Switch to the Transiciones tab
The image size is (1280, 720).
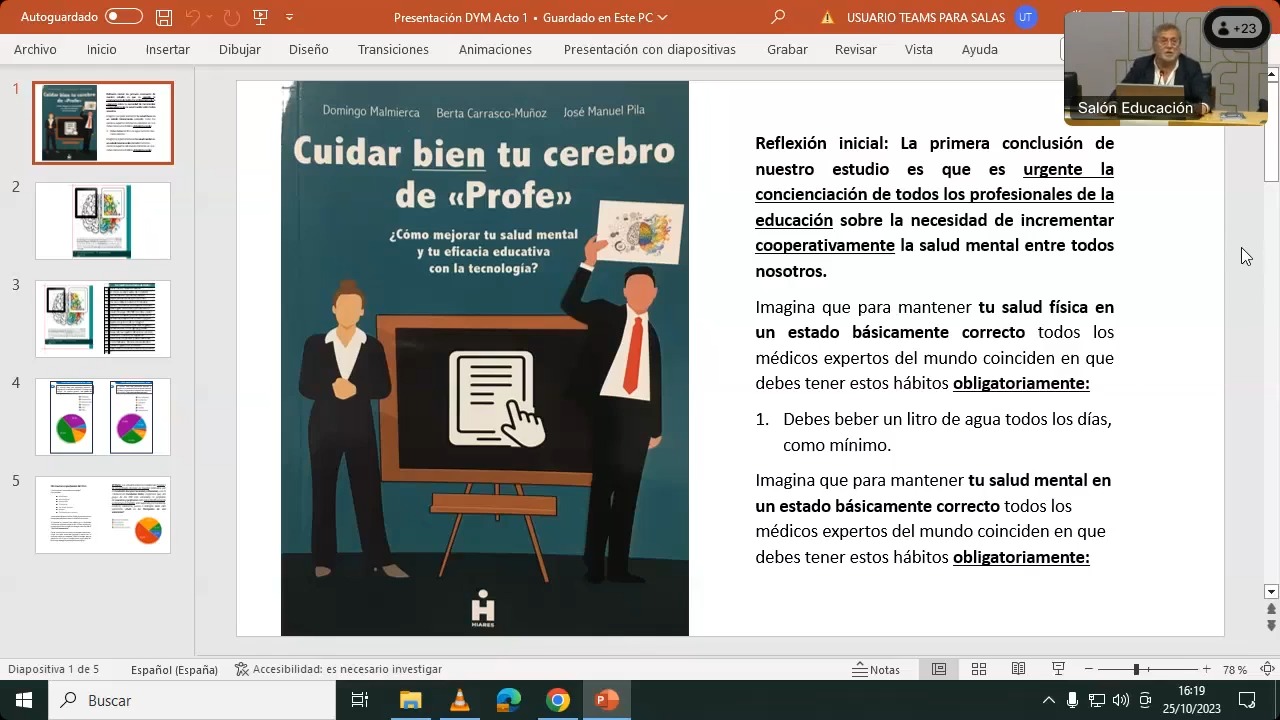click(393, 49)
